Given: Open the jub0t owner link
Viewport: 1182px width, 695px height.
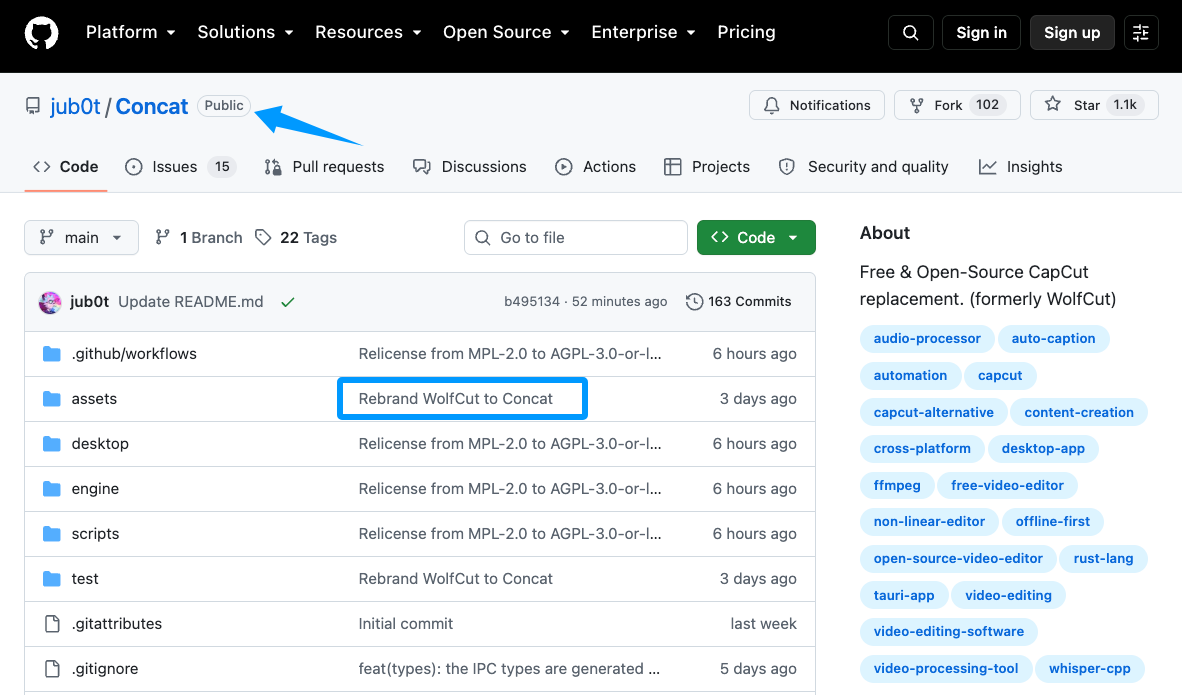Looking at the screenshot, I should point(75,106).
